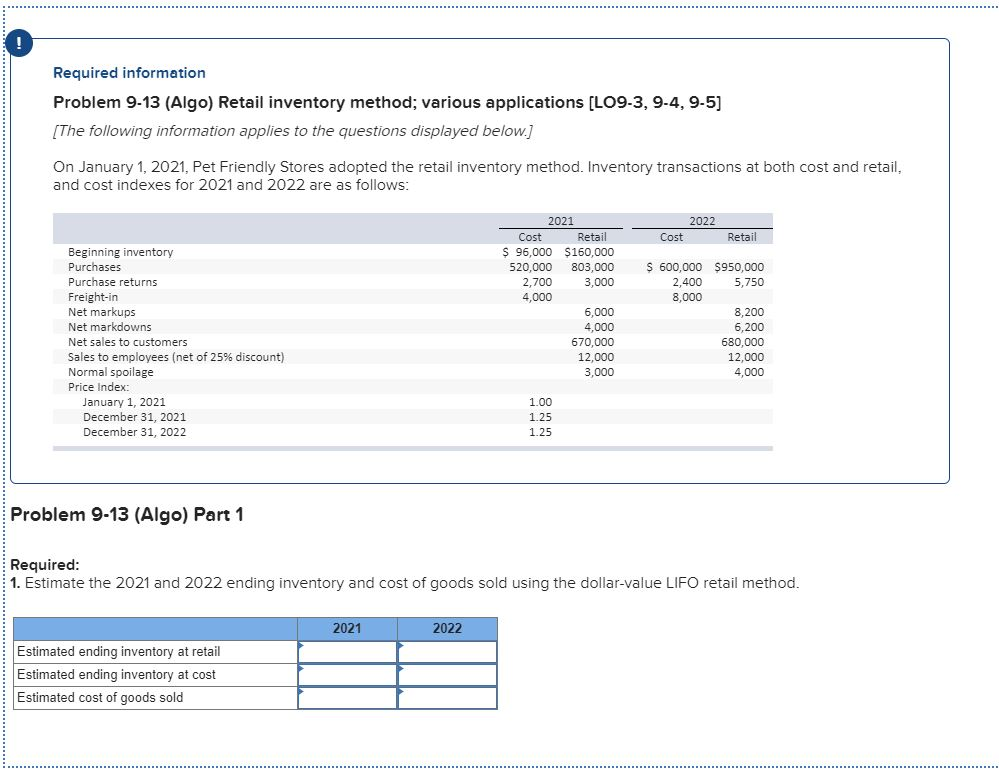Select the 2022 column header in the answer table

[x=448, y=628]
